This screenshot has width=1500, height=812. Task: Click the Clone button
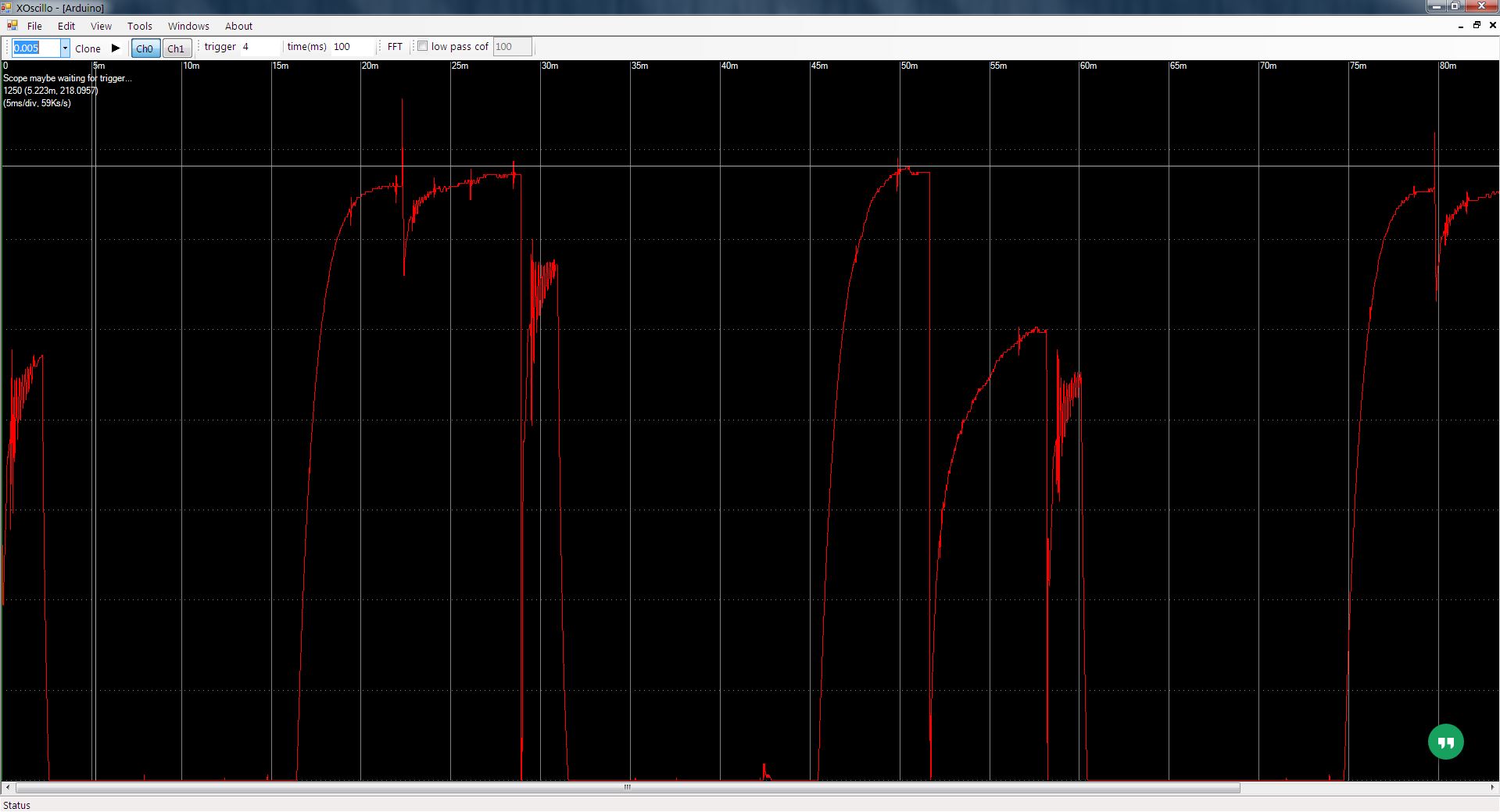pos(88,48)
